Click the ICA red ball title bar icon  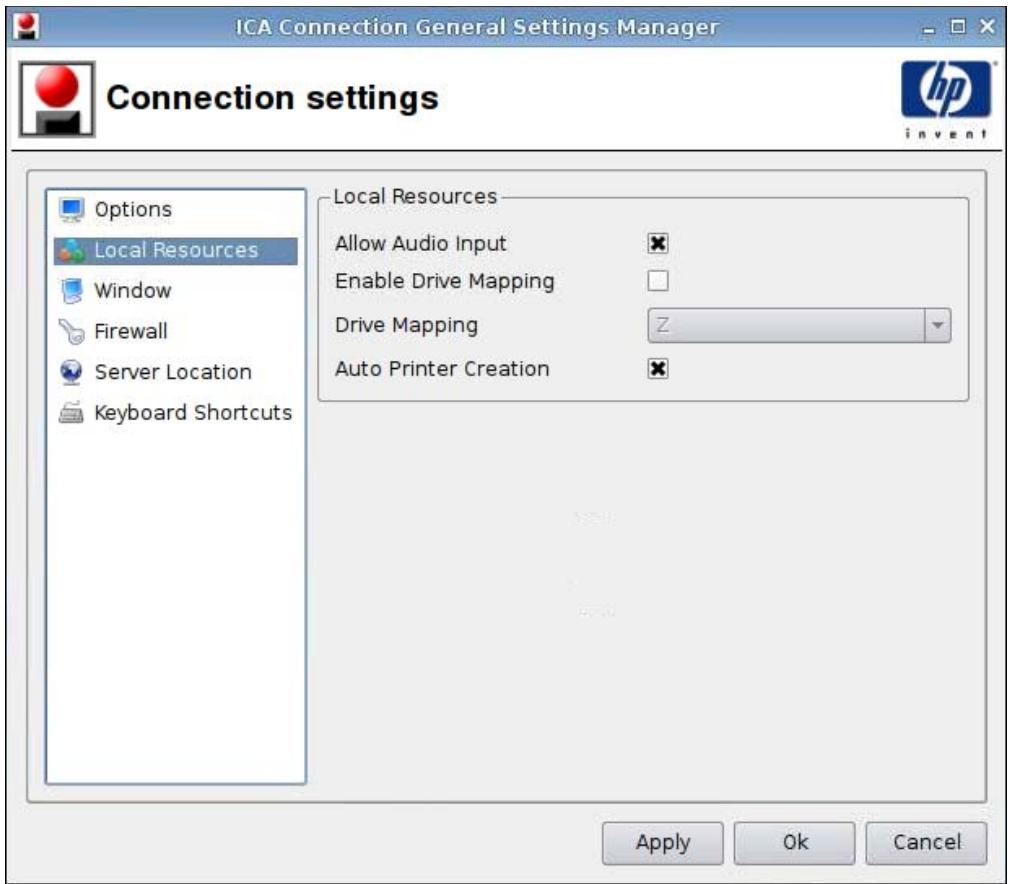click(26, 27)
